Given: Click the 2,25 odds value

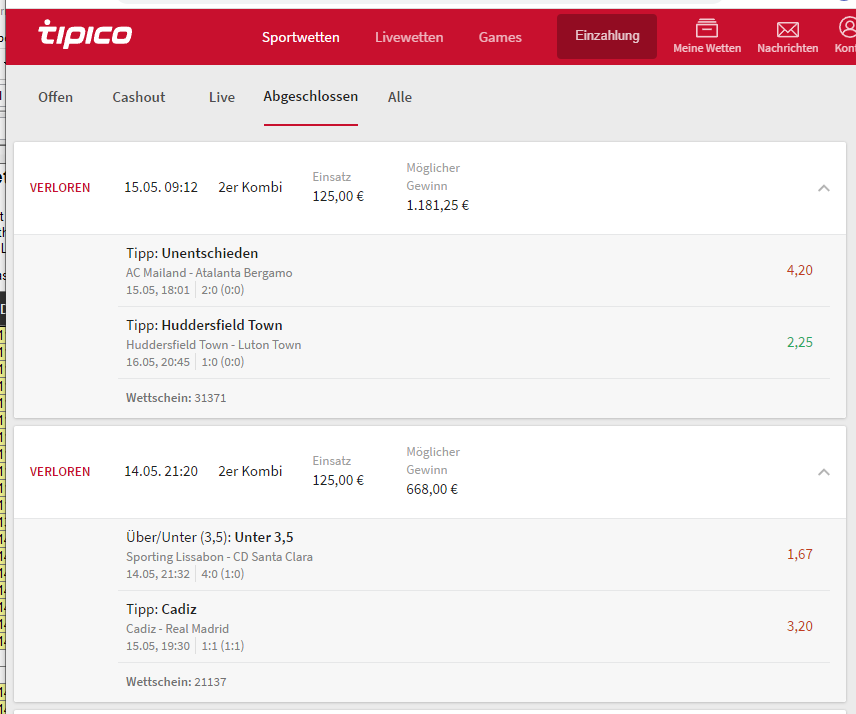Looking at the screenshot, I should (x=799, y=342).
